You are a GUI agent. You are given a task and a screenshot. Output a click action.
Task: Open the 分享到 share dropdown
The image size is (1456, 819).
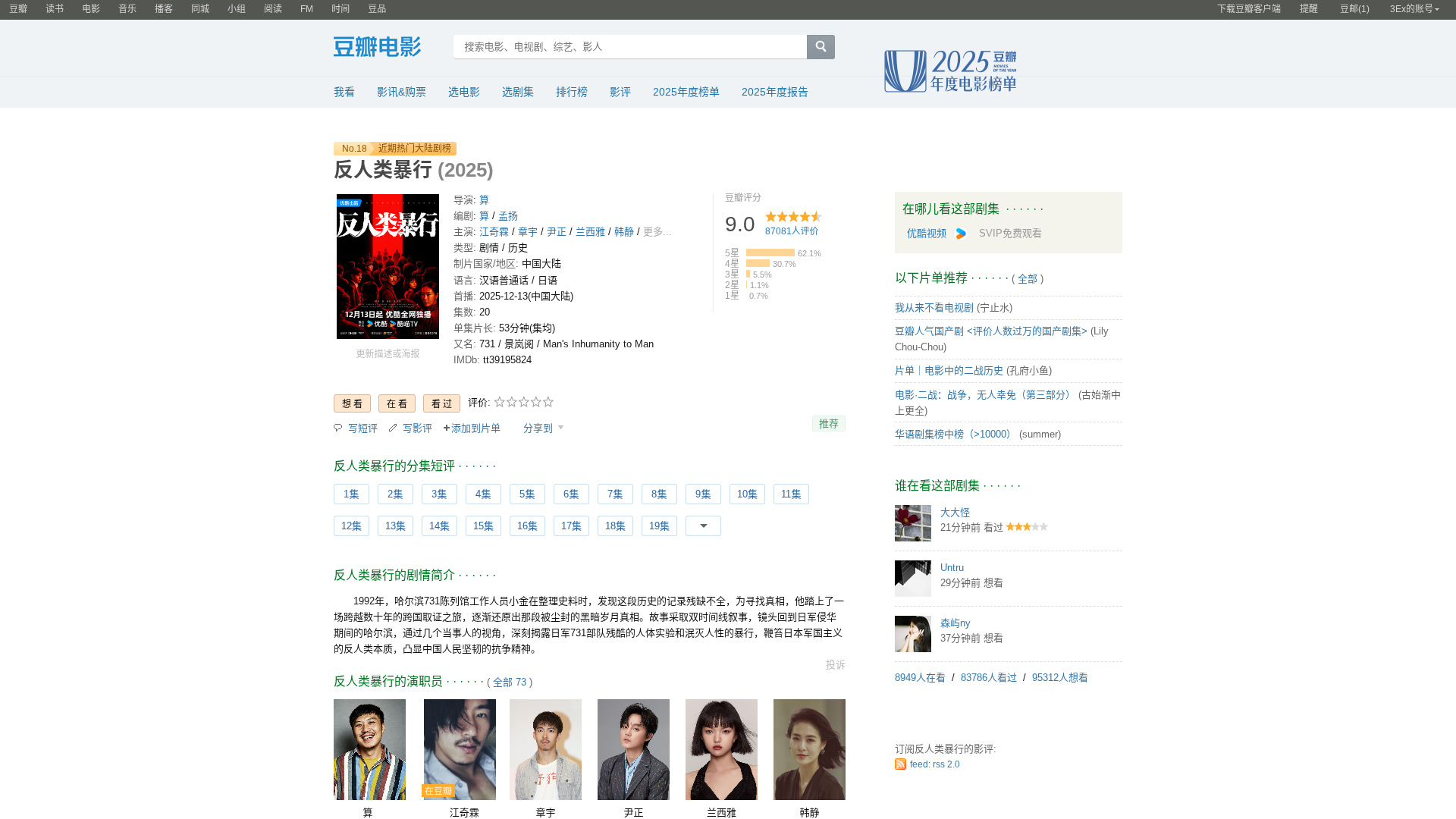click(543, 428)
